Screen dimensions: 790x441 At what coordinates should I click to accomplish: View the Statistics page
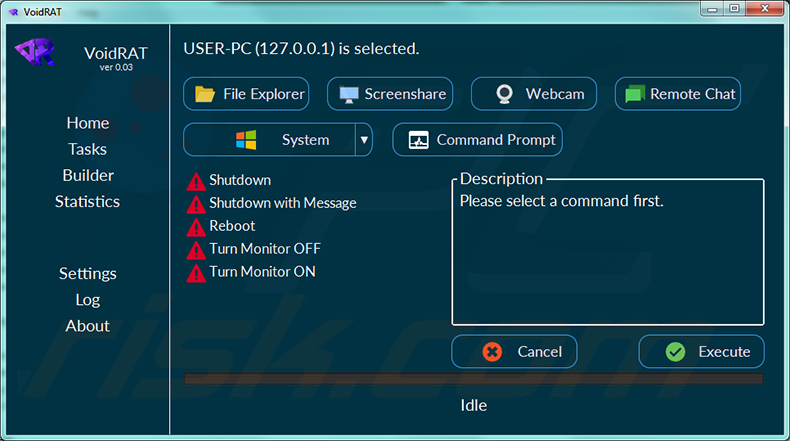(88, 202)
